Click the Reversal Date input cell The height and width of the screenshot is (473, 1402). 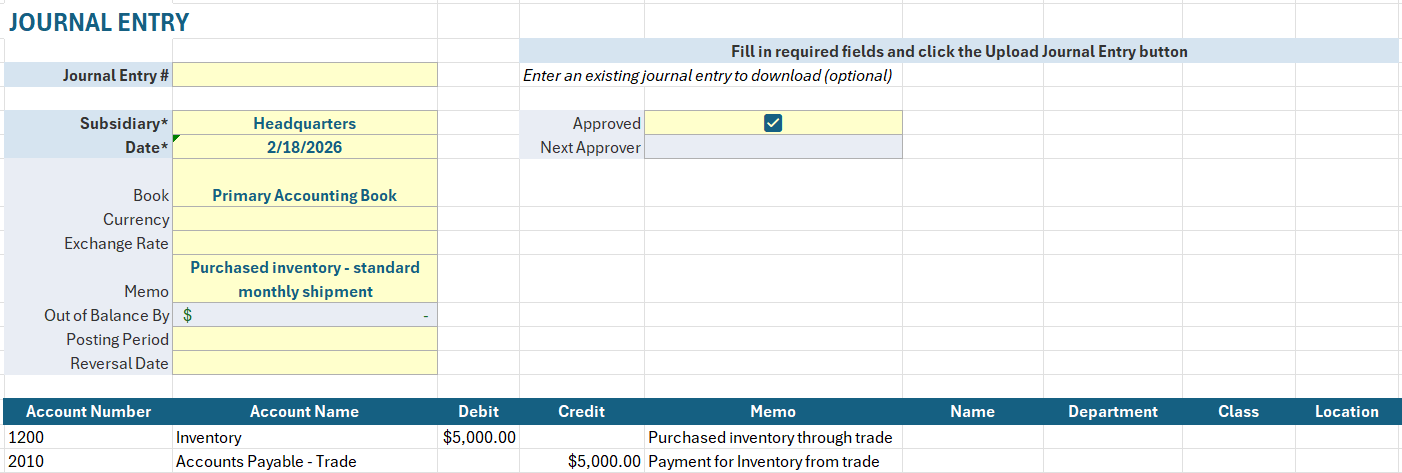[305, 363]
